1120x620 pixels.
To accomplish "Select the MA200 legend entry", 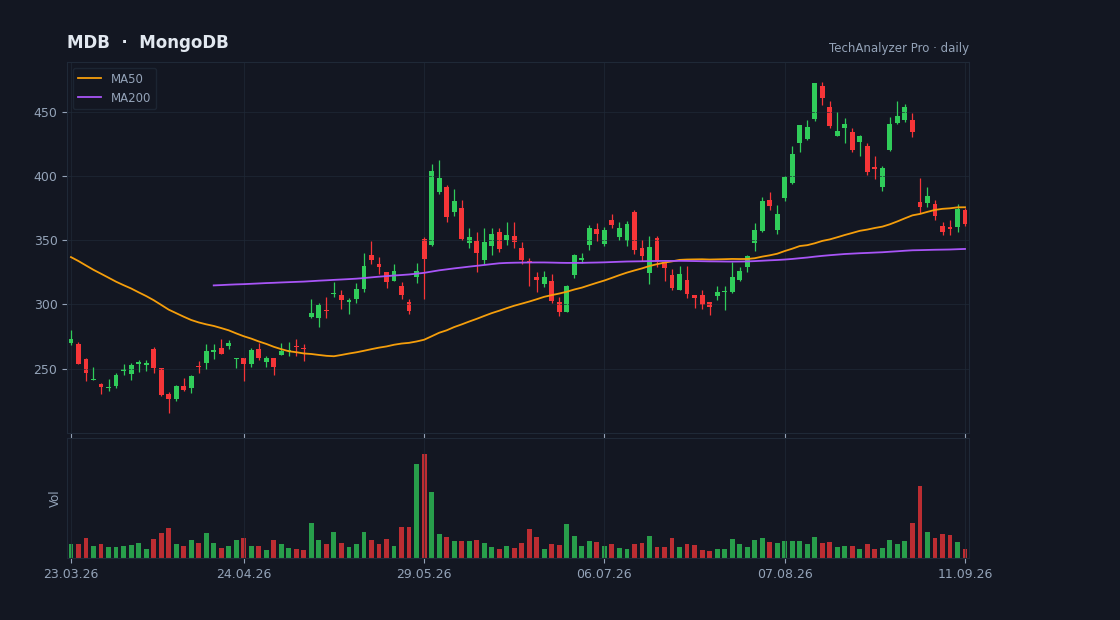I will pyautogui.click(x=114, y=98).
